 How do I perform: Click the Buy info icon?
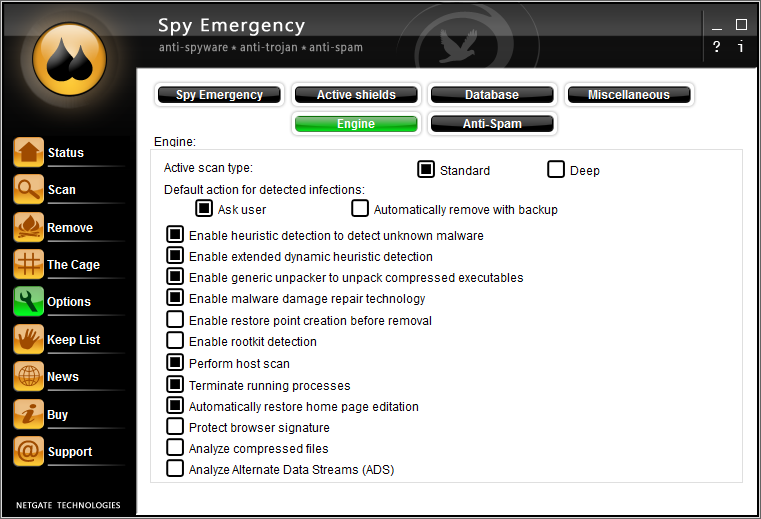pyautogui.click(x=29, y=415)
